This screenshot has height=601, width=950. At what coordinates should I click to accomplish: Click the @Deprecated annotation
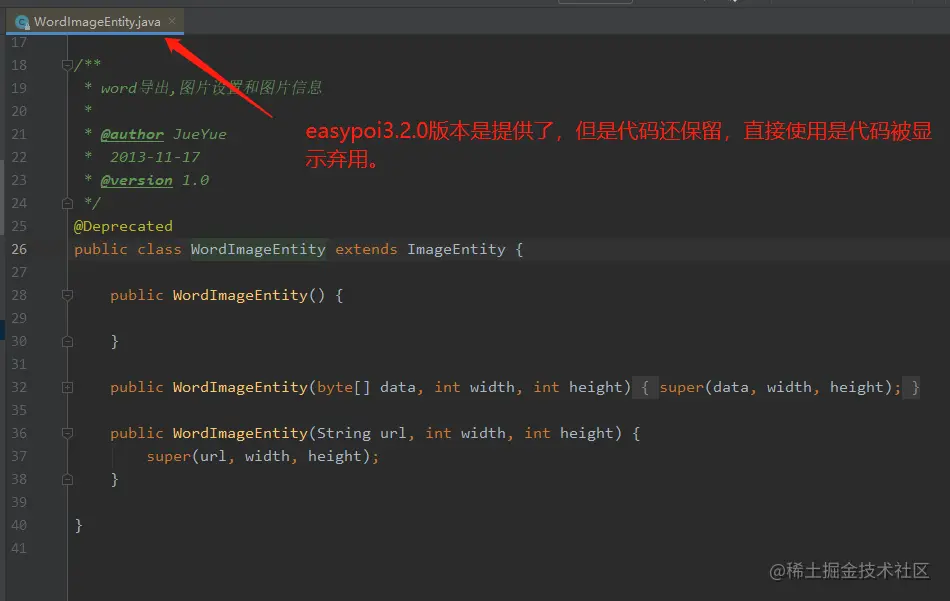[x=123, y=226]
